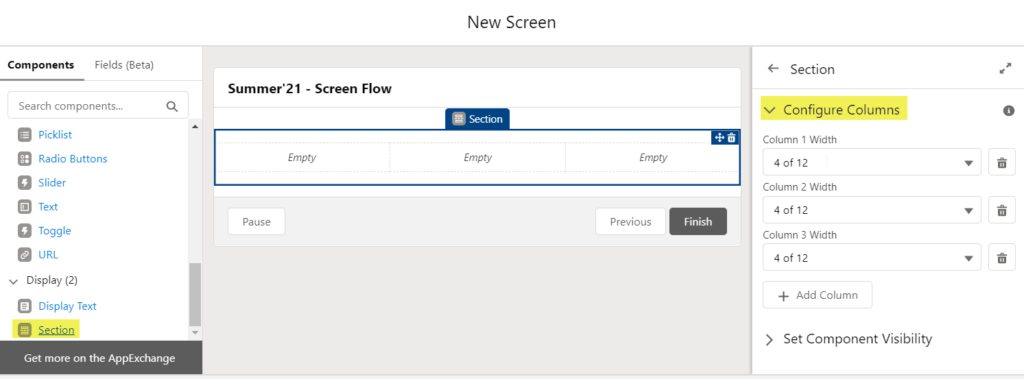Open the Column 3 Width dropdown
Screen dimensions: 1024x379
click(872, 257)
